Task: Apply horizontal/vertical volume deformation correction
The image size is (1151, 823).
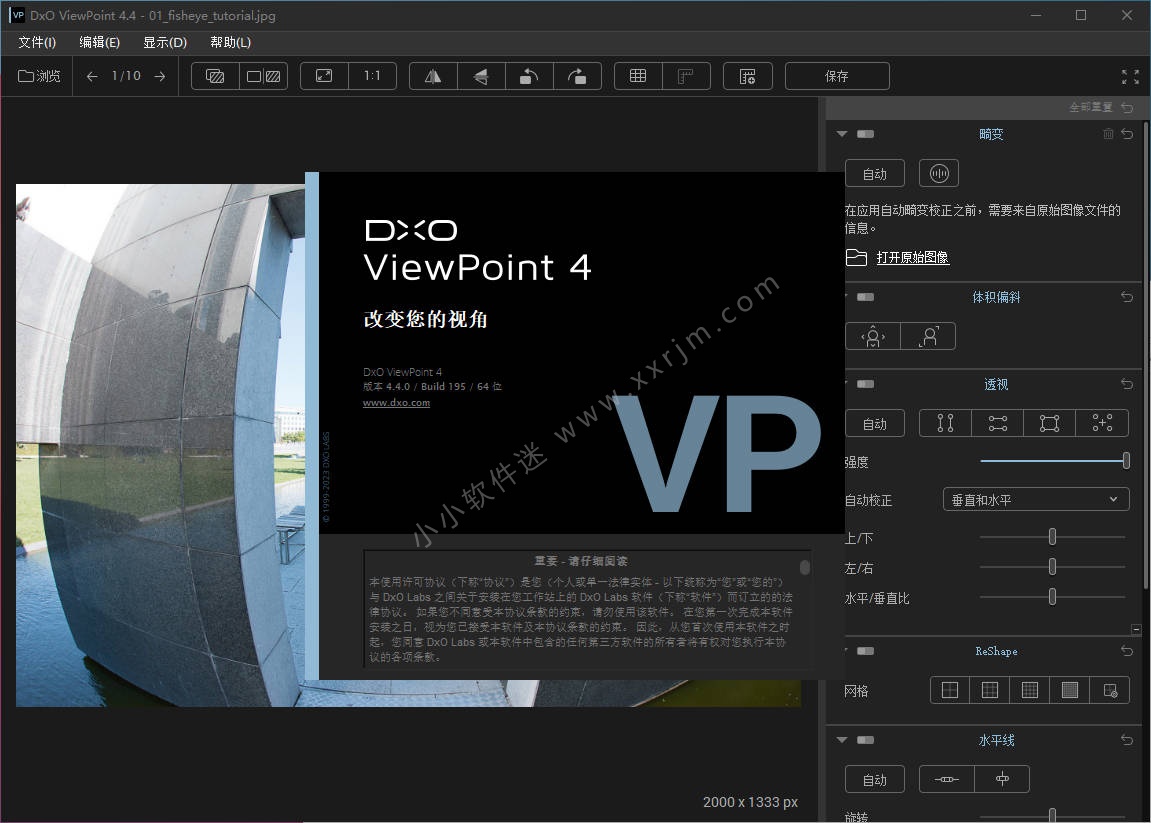Action: pyautogui.click(x=873, y=336)
